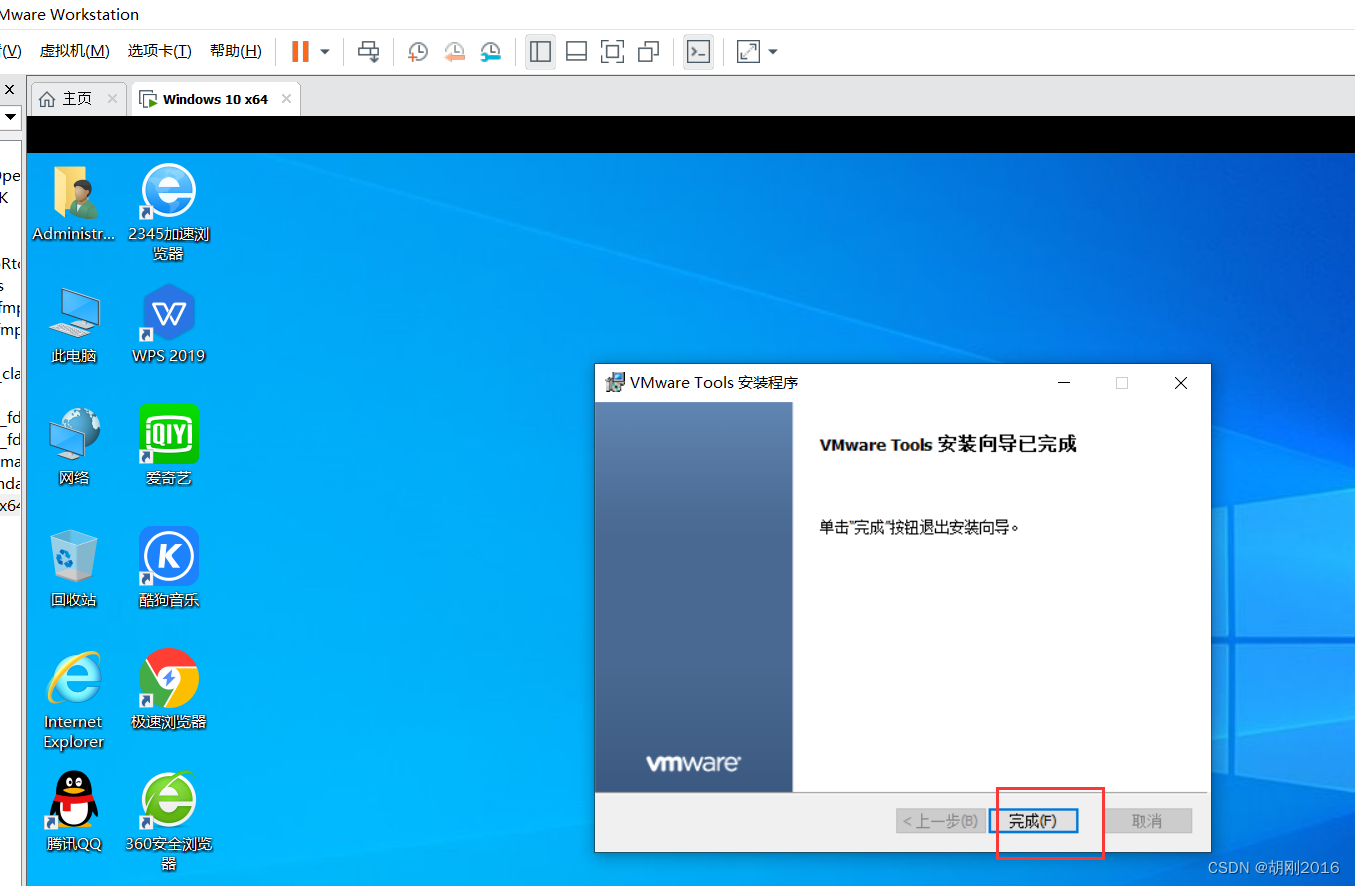Toggle the thumbnail bar view
The height and width of the screenshot is (886, 1355).
[x=576, y=51]
